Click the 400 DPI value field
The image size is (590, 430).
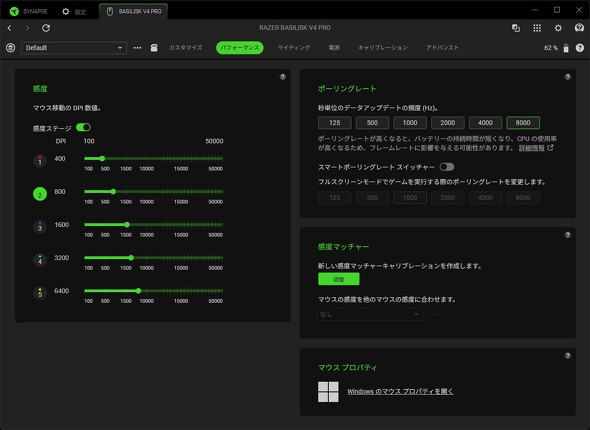click(60, 159)
